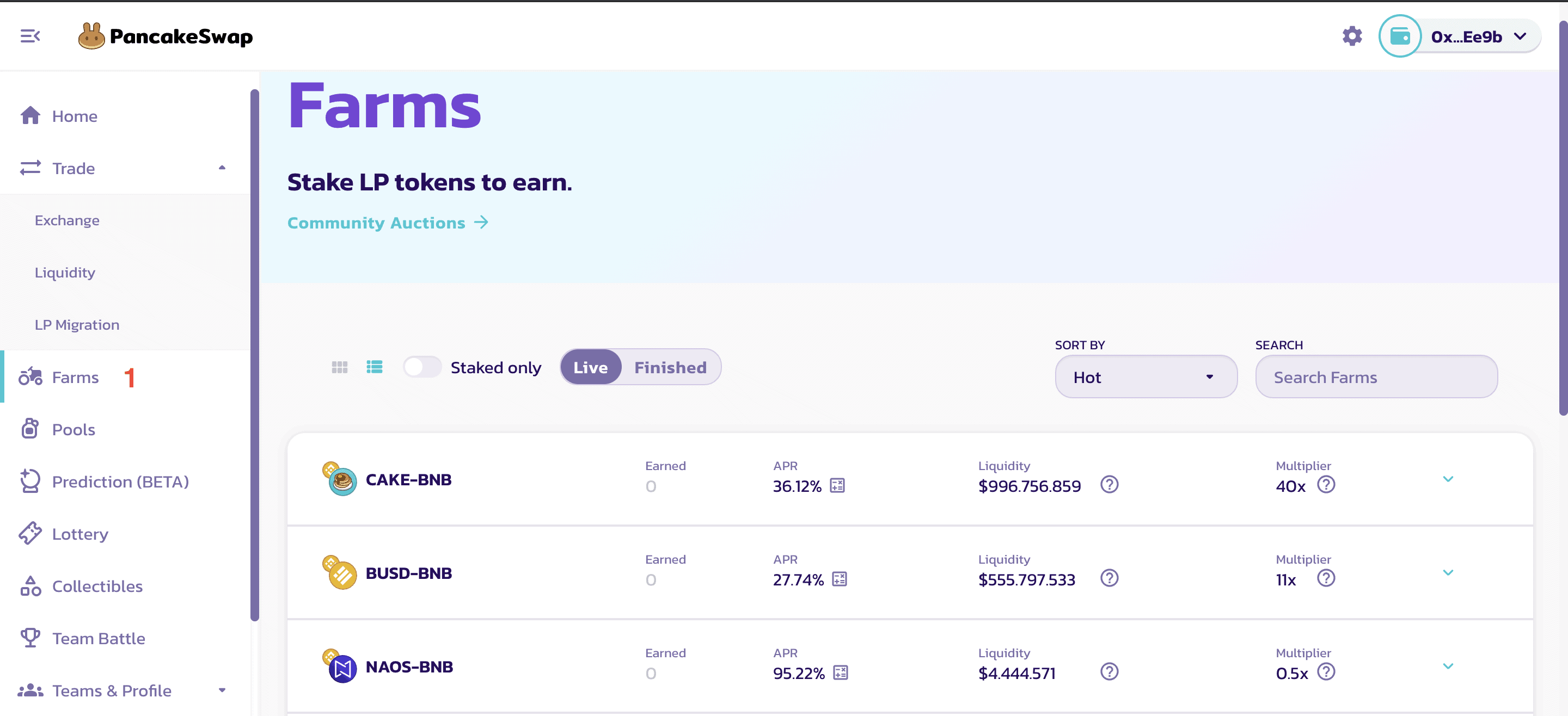Screen dimensions: 1568x716
Task: Switch to list table view icon
Action: [x=375, y=367]
